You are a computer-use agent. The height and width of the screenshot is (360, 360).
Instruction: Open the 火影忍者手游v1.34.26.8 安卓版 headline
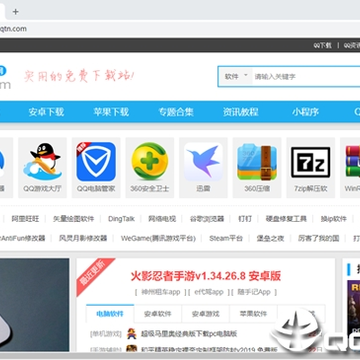(x=206, y=276)
